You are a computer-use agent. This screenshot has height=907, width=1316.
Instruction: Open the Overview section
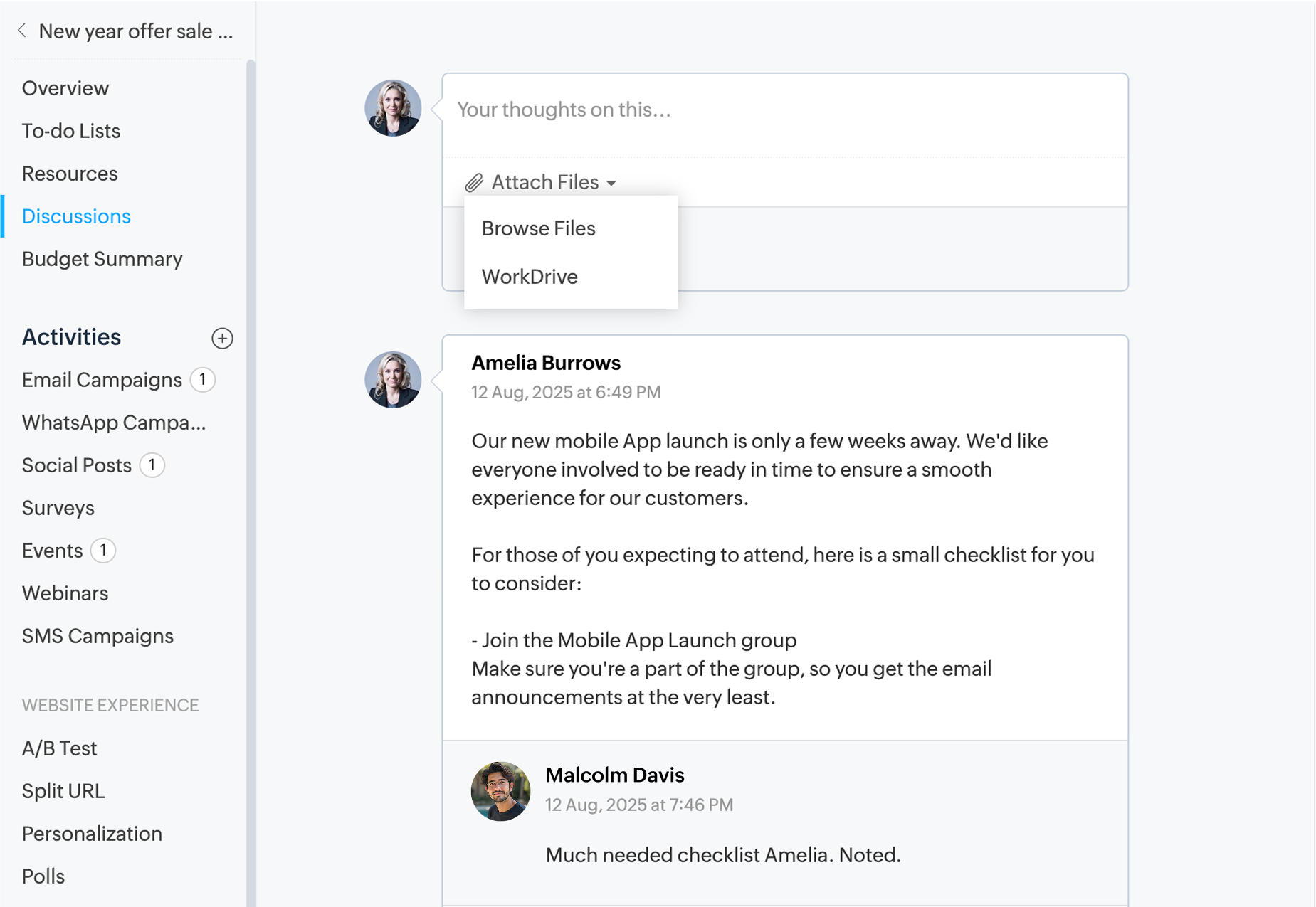[65, 88]
